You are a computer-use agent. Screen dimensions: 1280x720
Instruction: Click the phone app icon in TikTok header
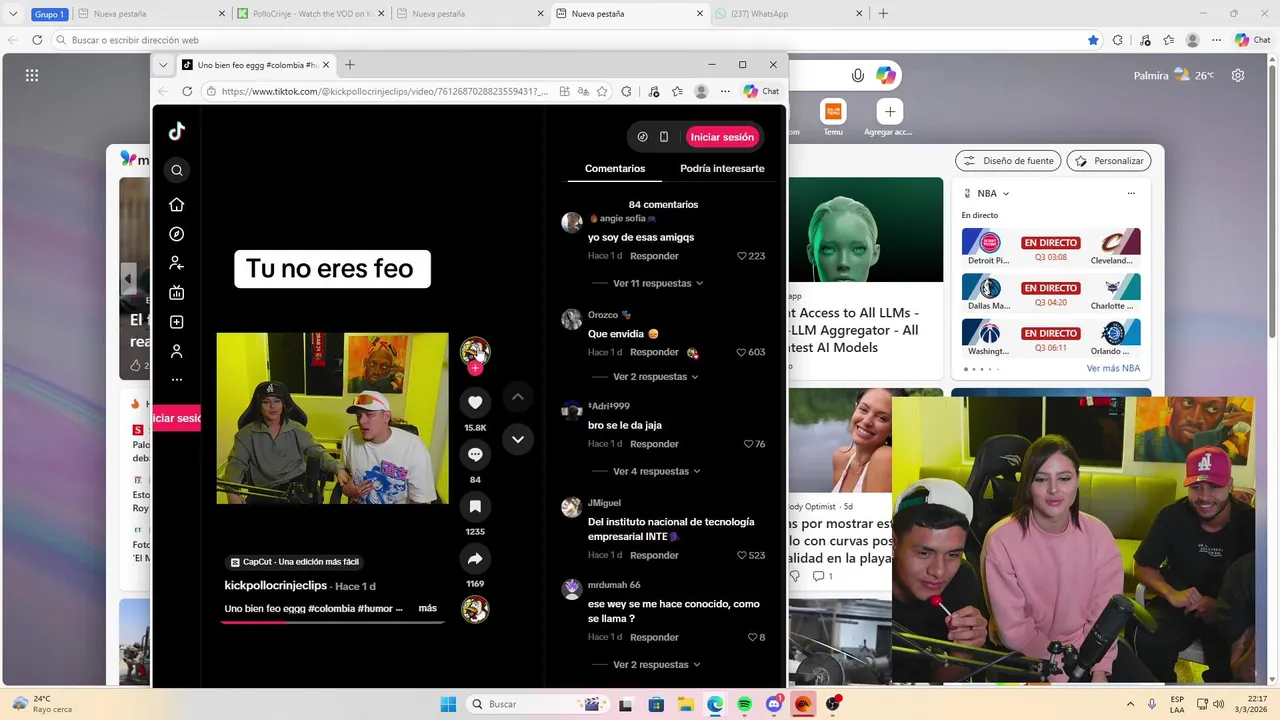click(664, 137)
